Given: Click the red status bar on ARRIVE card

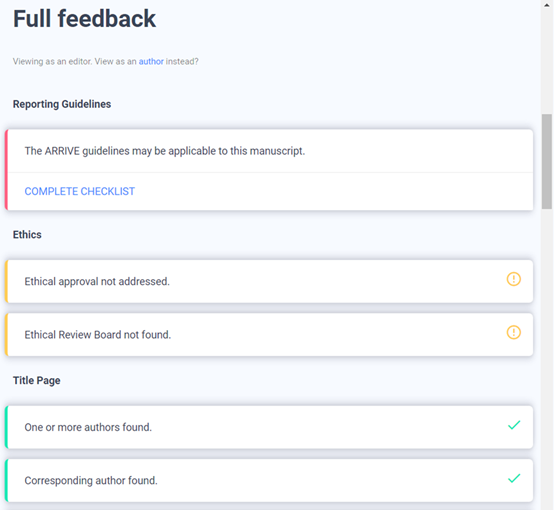Looking at the screenshot, I should click(6, 170).
